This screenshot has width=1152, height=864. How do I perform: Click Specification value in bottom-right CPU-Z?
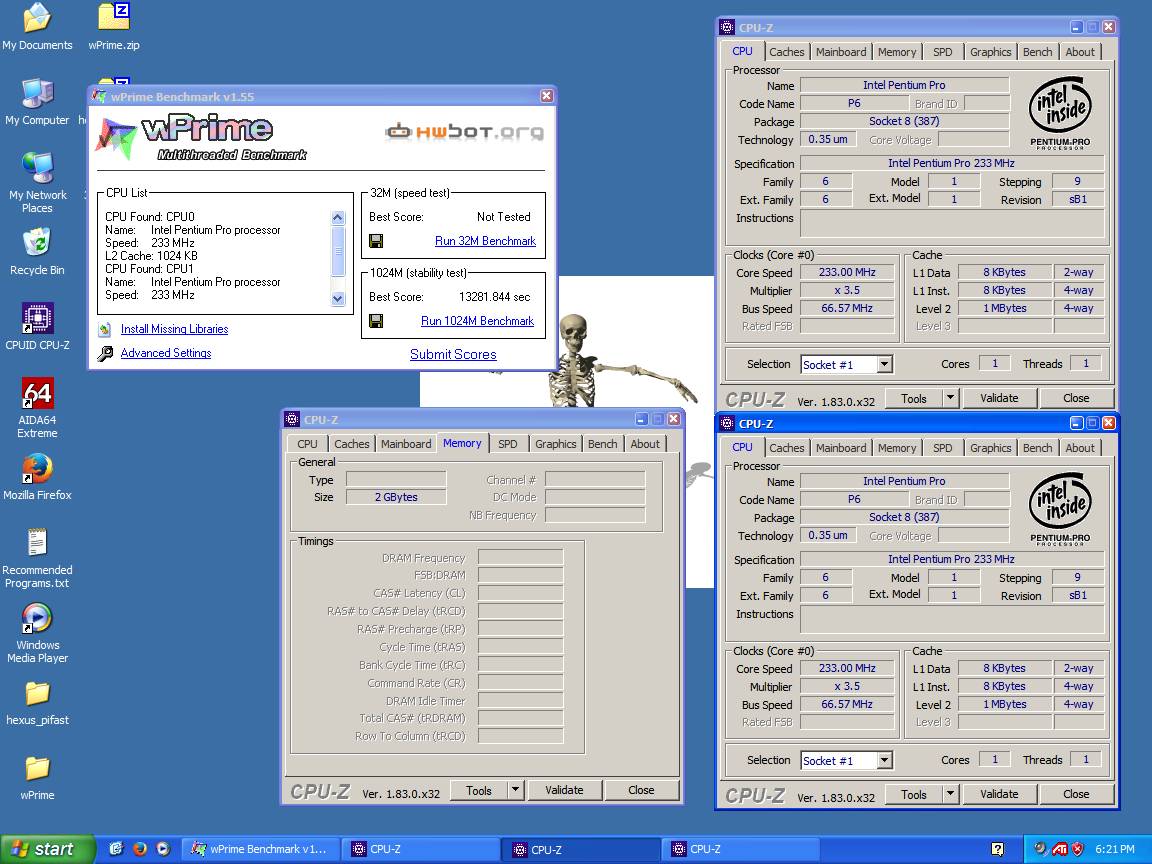coord(951,559)
